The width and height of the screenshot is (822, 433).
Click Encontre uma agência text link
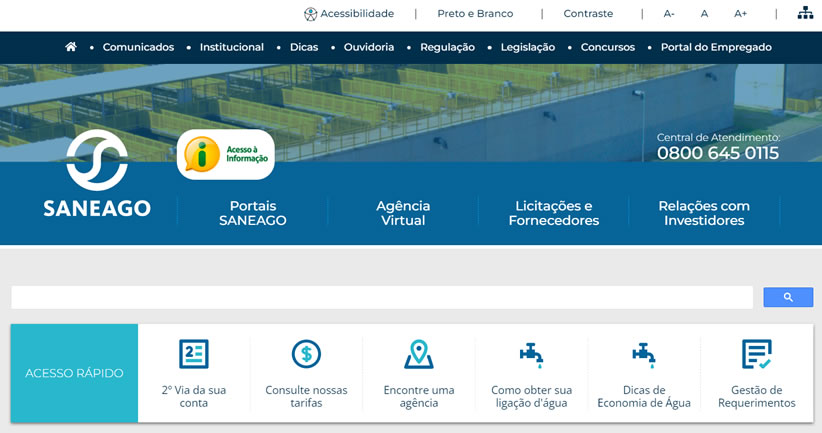(x=419, y=396)
